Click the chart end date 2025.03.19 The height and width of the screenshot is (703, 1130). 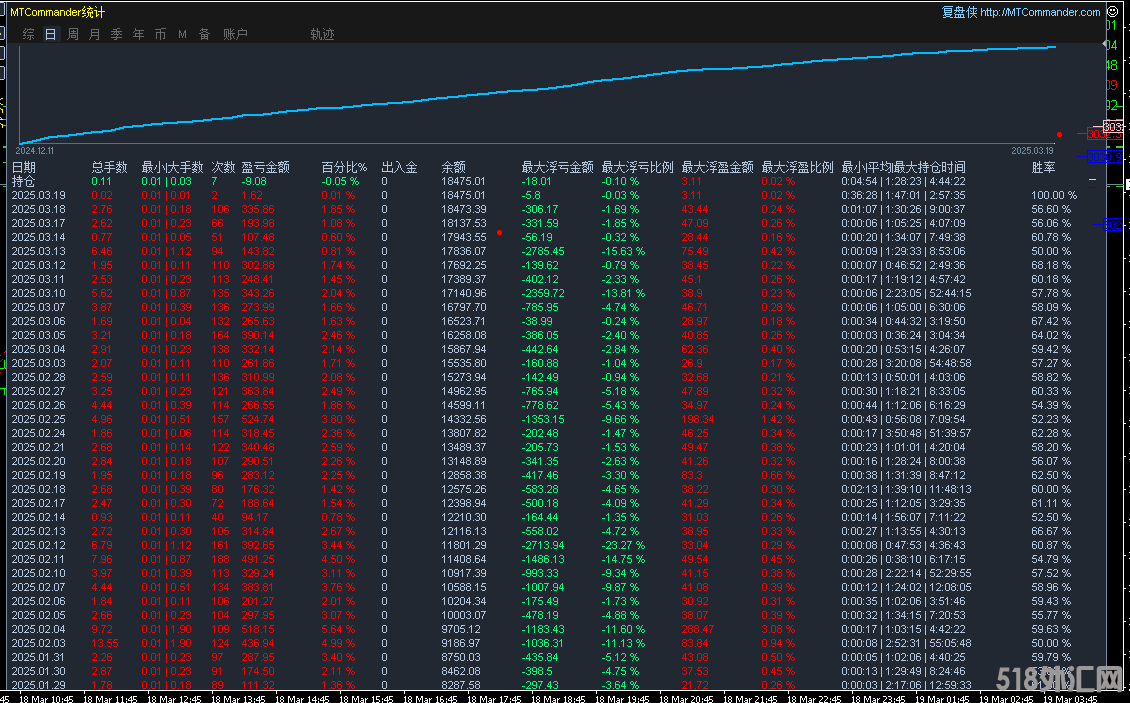[x=1032, y=151]
